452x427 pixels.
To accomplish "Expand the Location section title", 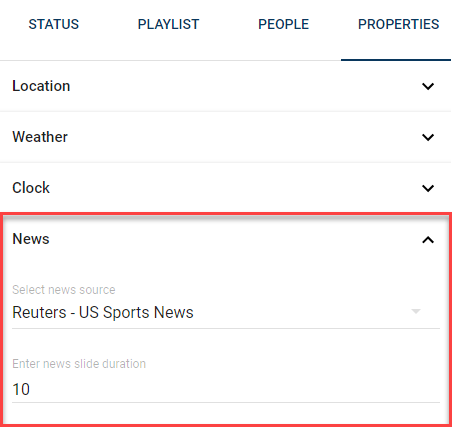I will [x=41, y=86].
